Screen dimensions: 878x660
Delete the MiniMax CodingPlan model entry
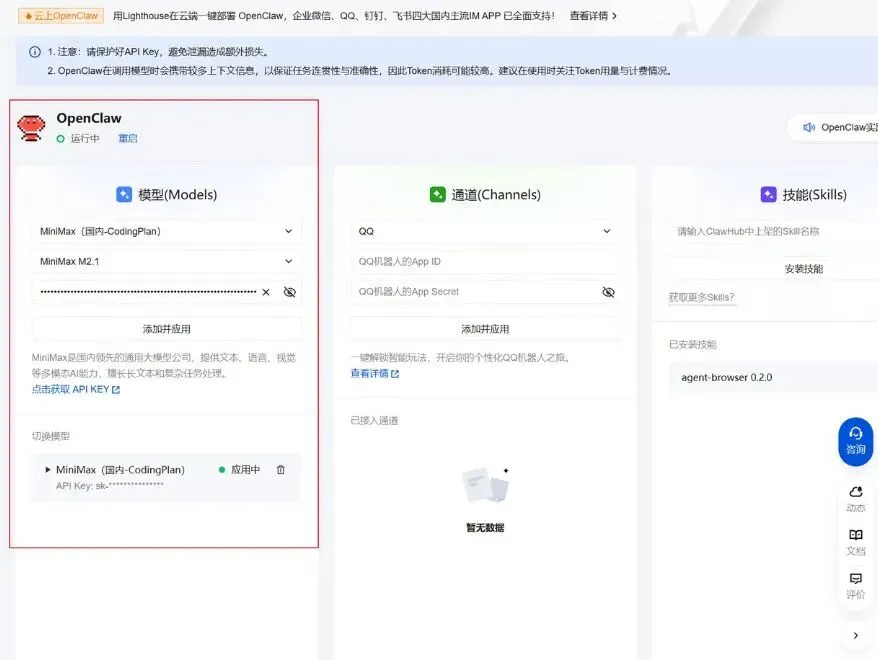tap(281, 470)
